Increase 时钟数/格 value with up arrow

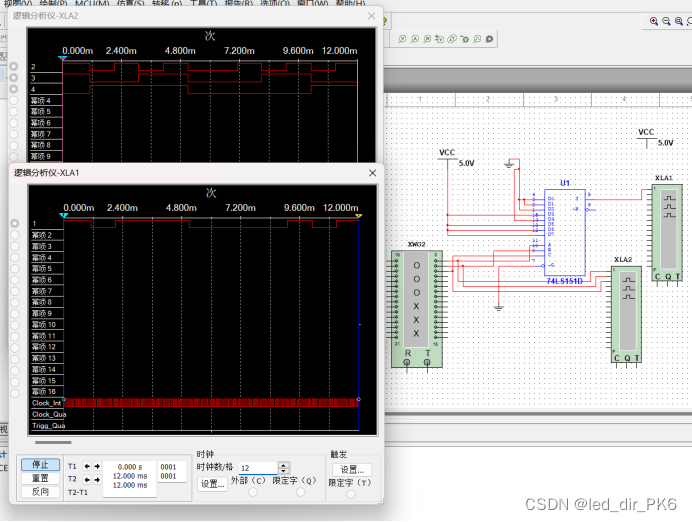(x=284, y=465)
